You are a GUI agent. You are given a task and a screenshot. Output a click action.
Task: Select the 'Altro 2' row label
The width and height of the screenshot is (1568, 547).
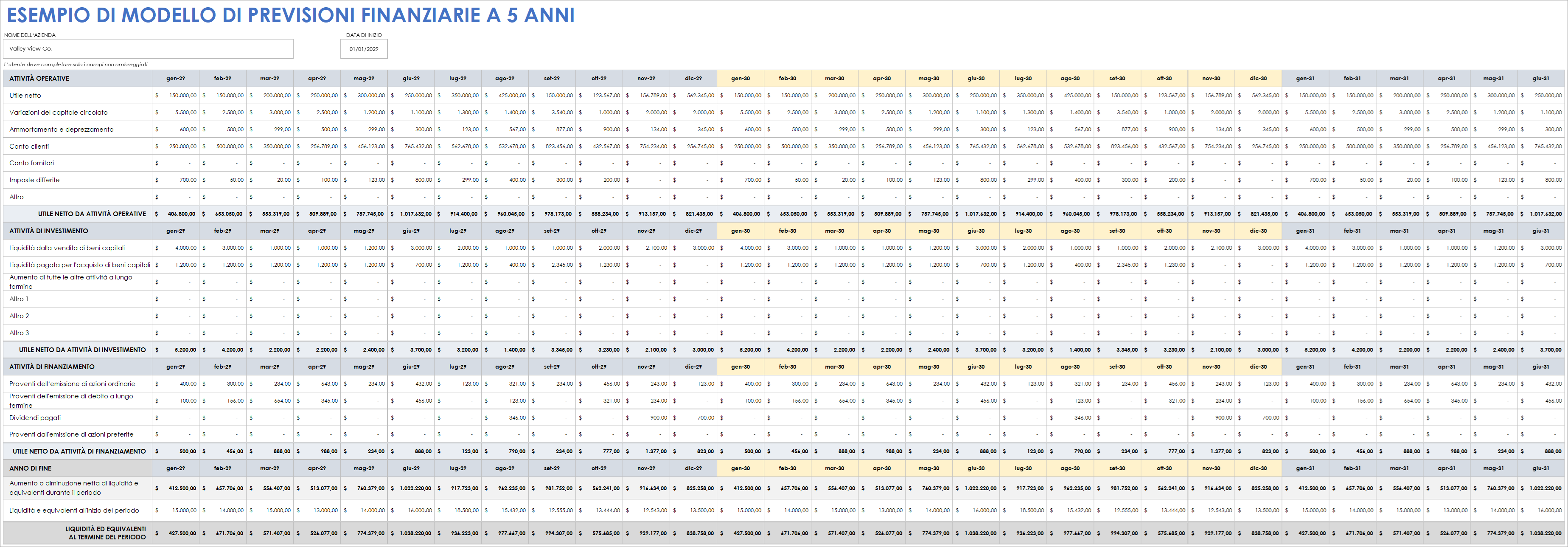click(x=19, y=316)
